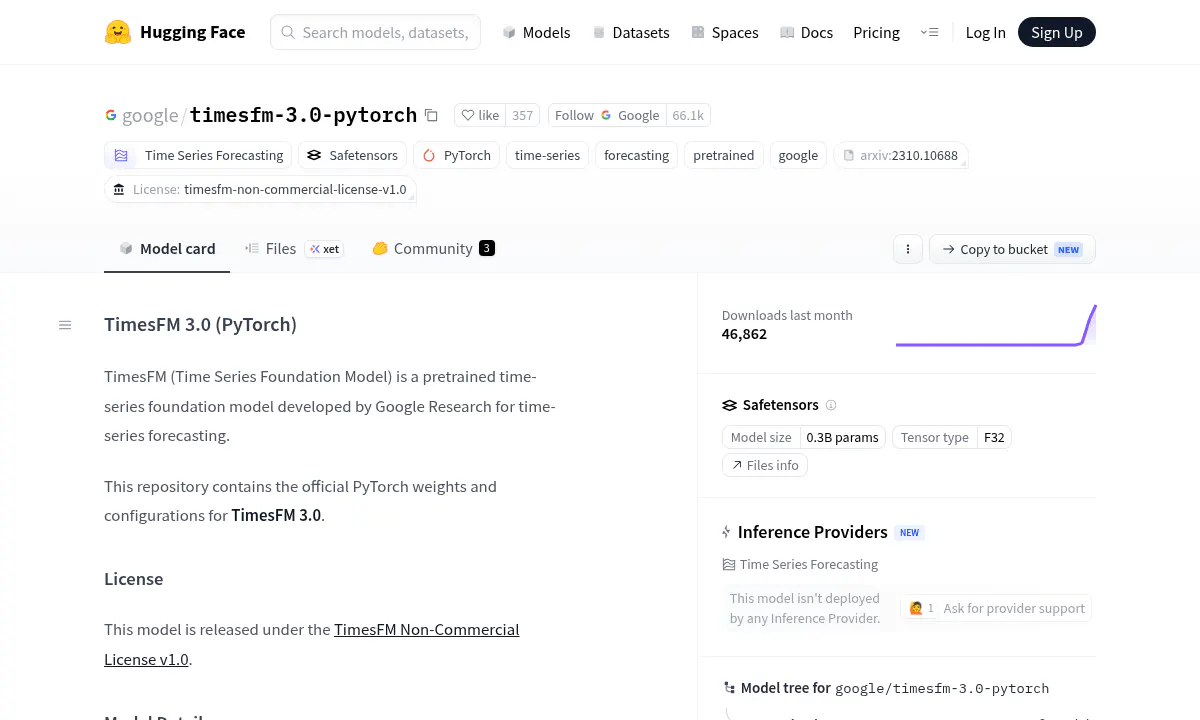This screenshot has height=720, width=1200.
Task: Click the Safetensors info icon
Action: [x=831, y=405]
